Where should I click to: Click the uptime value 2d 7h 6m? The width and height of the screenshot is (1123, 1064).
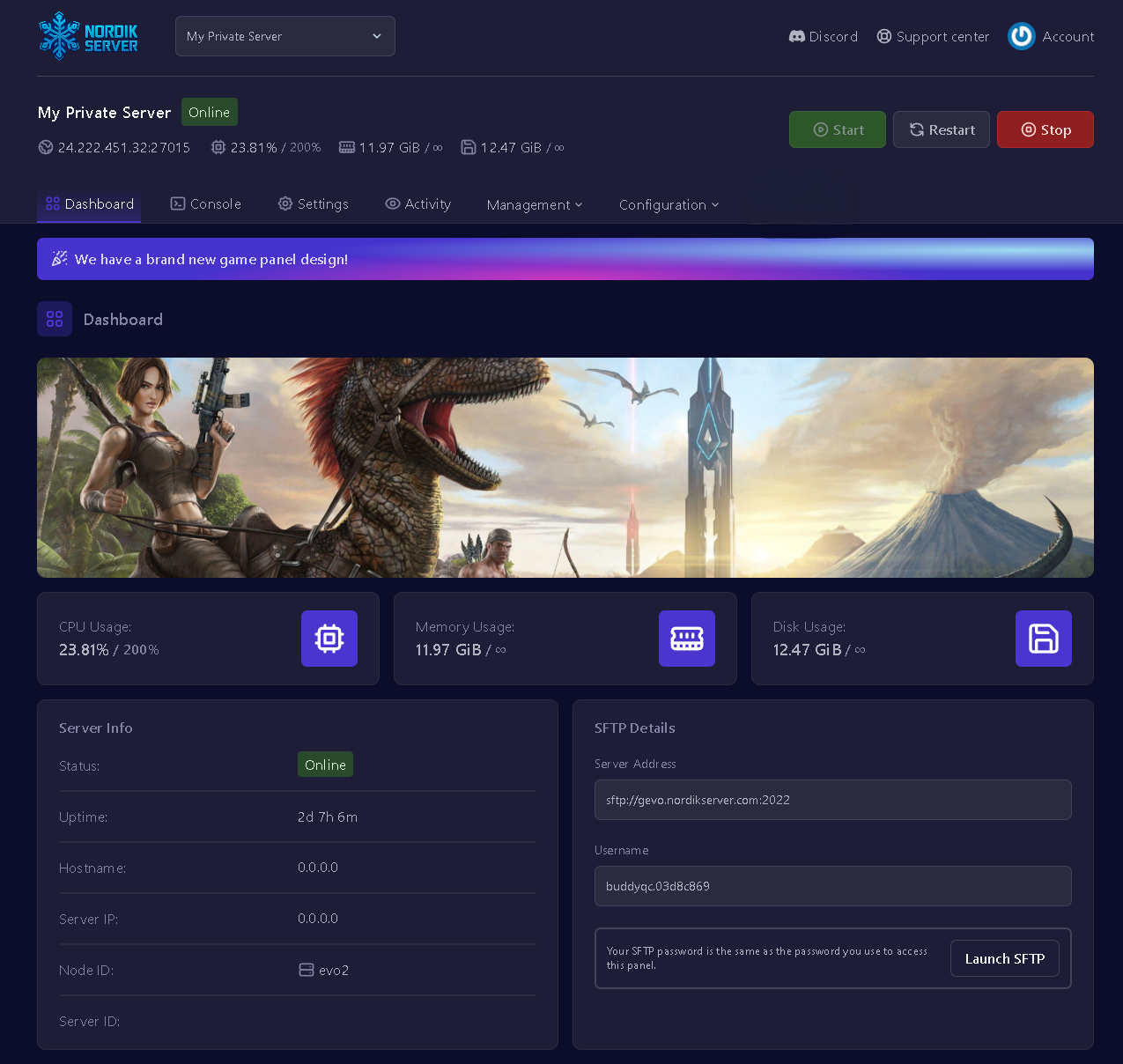tap(328, 816)
